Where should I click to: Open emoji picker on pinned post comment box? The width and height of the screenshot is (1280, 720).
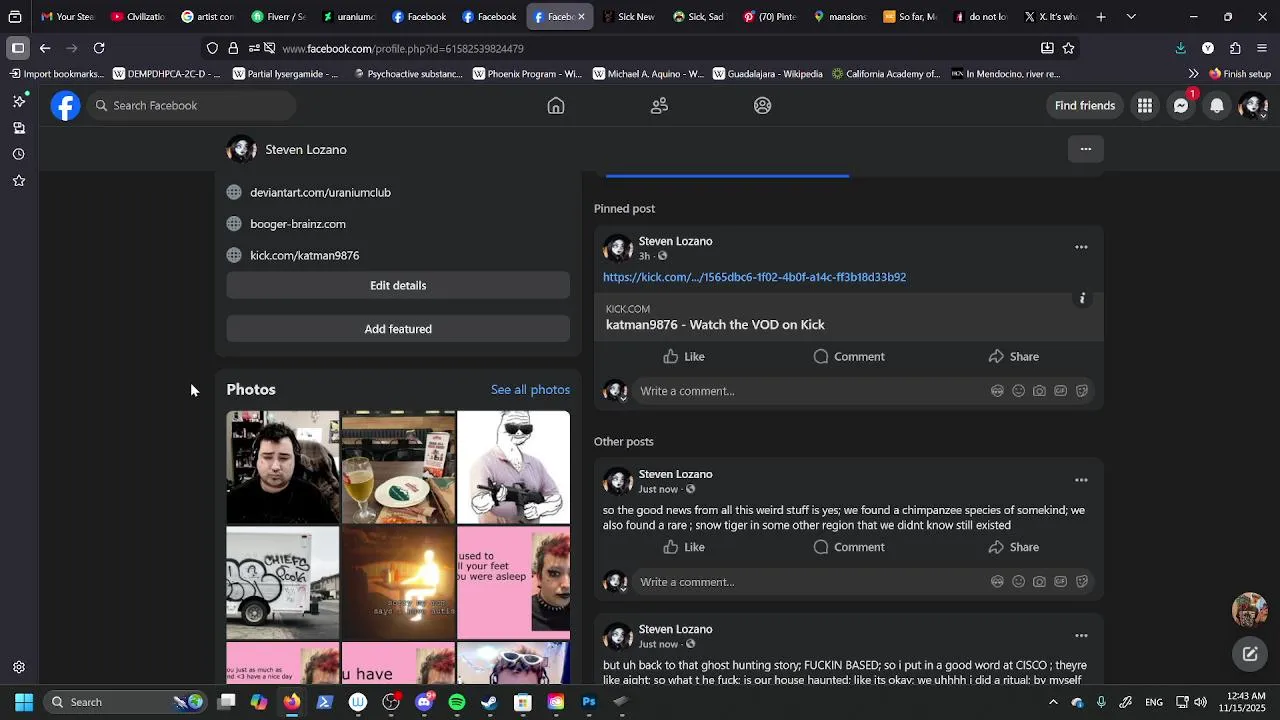tap(1018, 391)
